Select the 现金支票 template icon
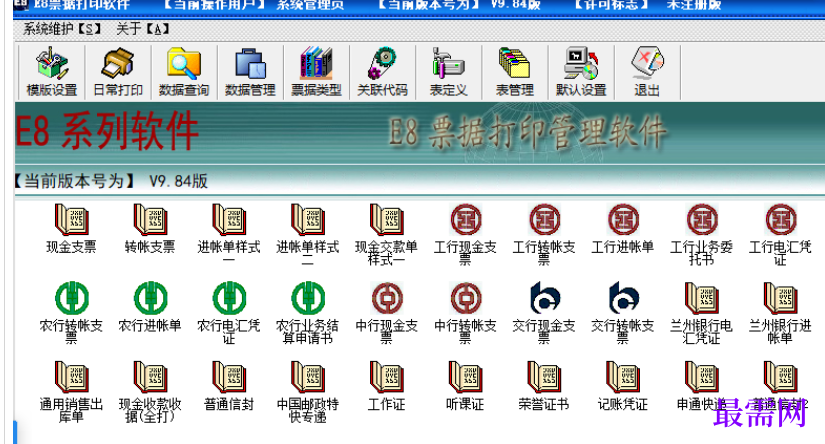 tap(71, 220)
